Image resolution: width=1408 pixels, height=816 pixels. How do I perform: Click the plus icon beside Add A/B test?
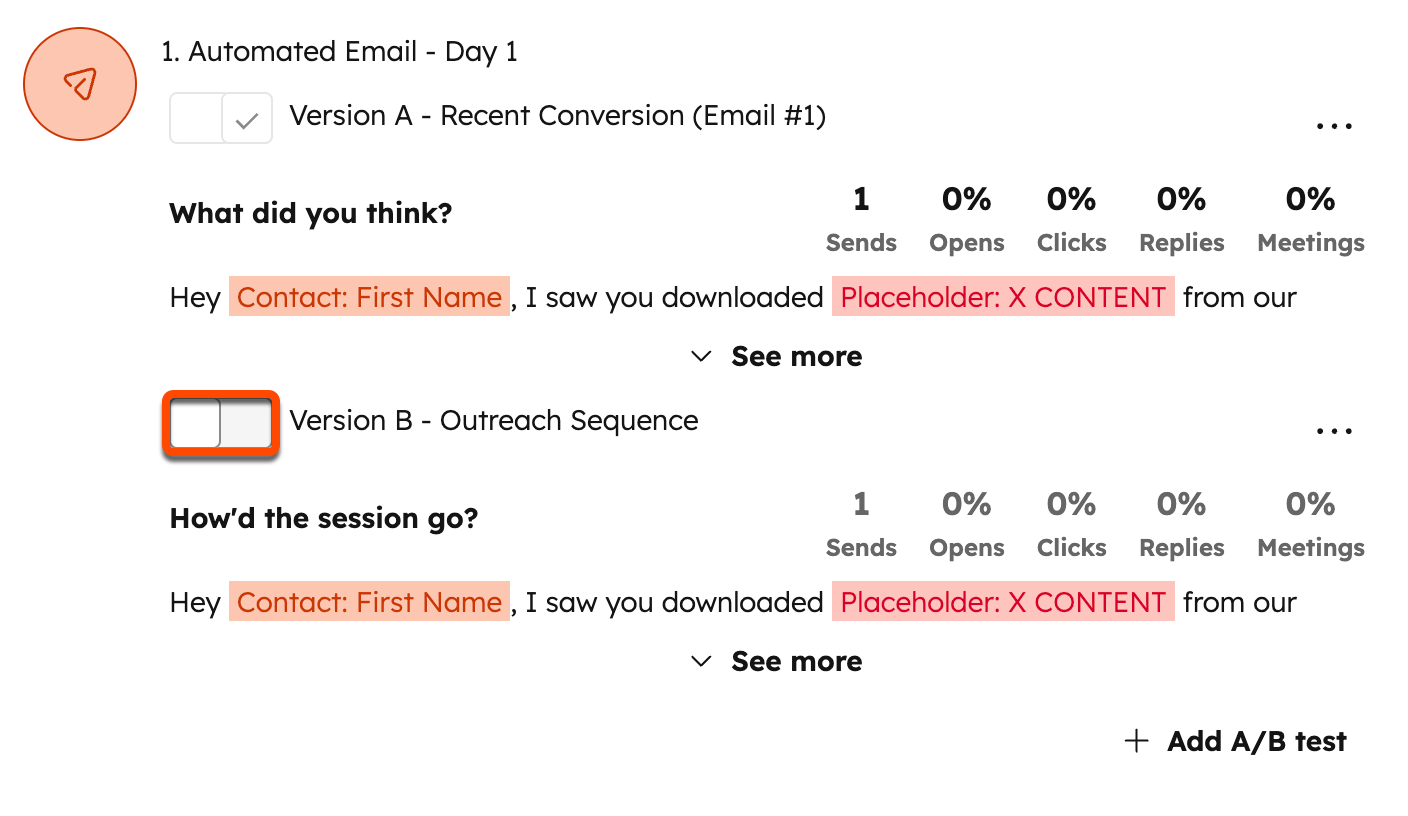click(x=1136, y=741)
